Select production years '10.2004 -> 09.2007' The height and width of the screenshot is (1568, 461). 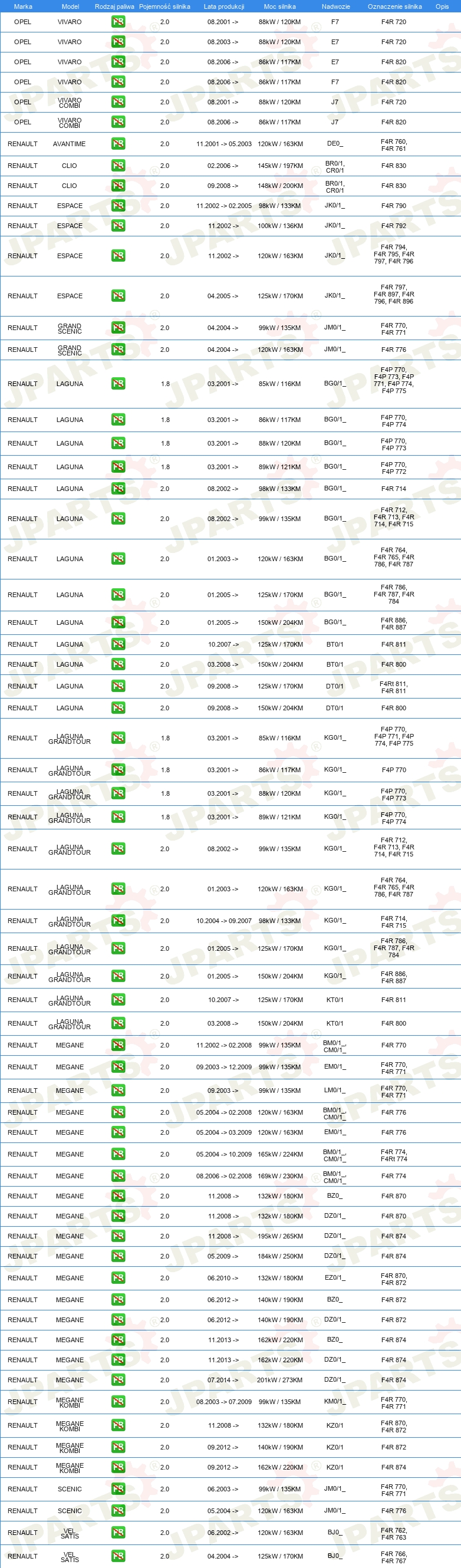(223, 921)
